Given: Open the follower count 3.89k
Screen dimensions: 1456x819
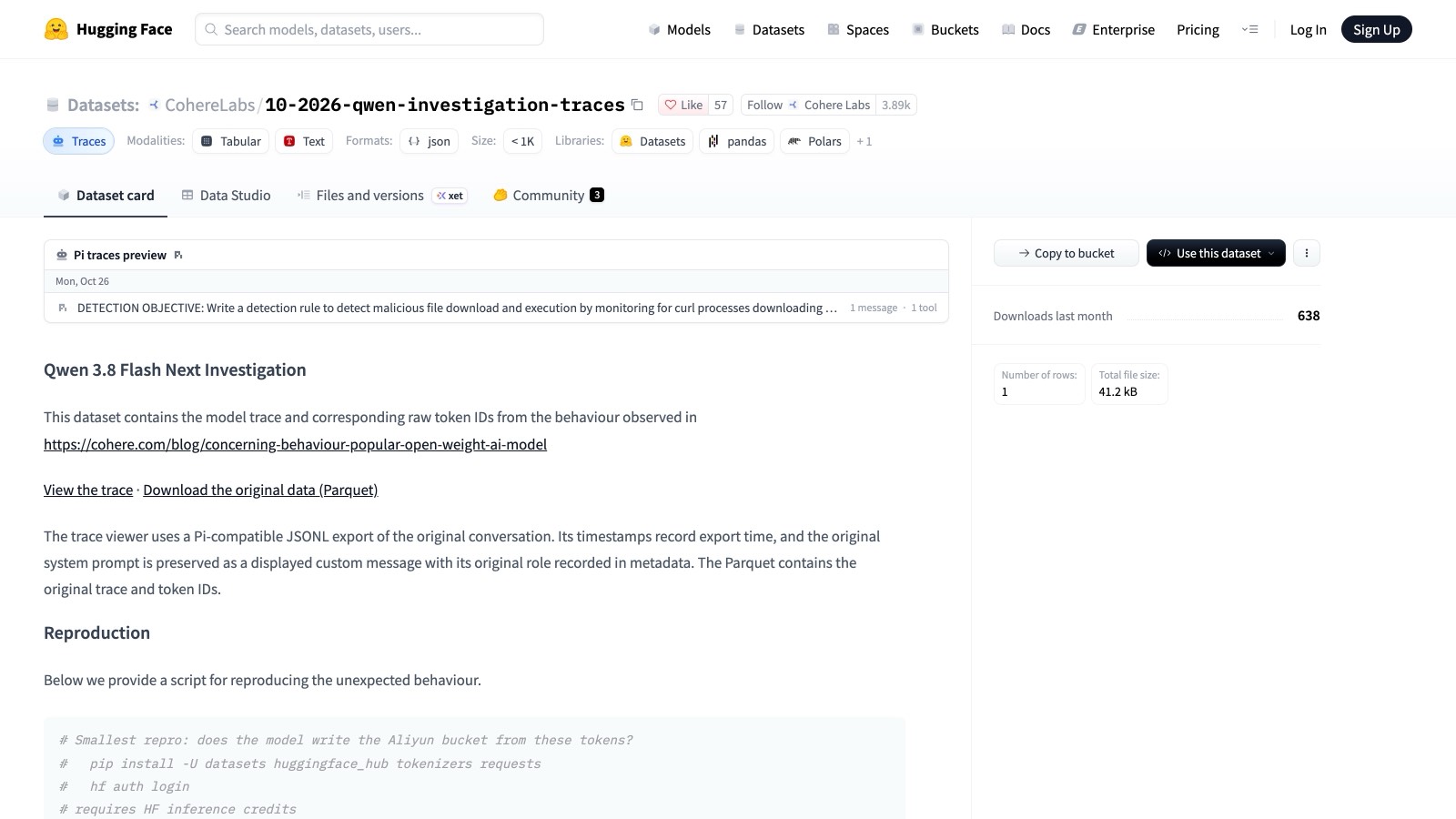Looking at the screenshot, I should point(896,105).
